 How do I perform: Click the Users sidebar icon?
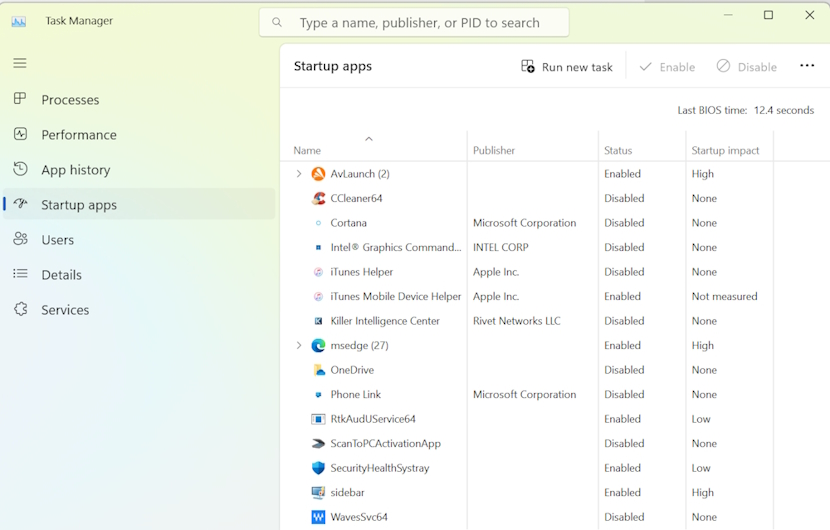coord(20,239)
